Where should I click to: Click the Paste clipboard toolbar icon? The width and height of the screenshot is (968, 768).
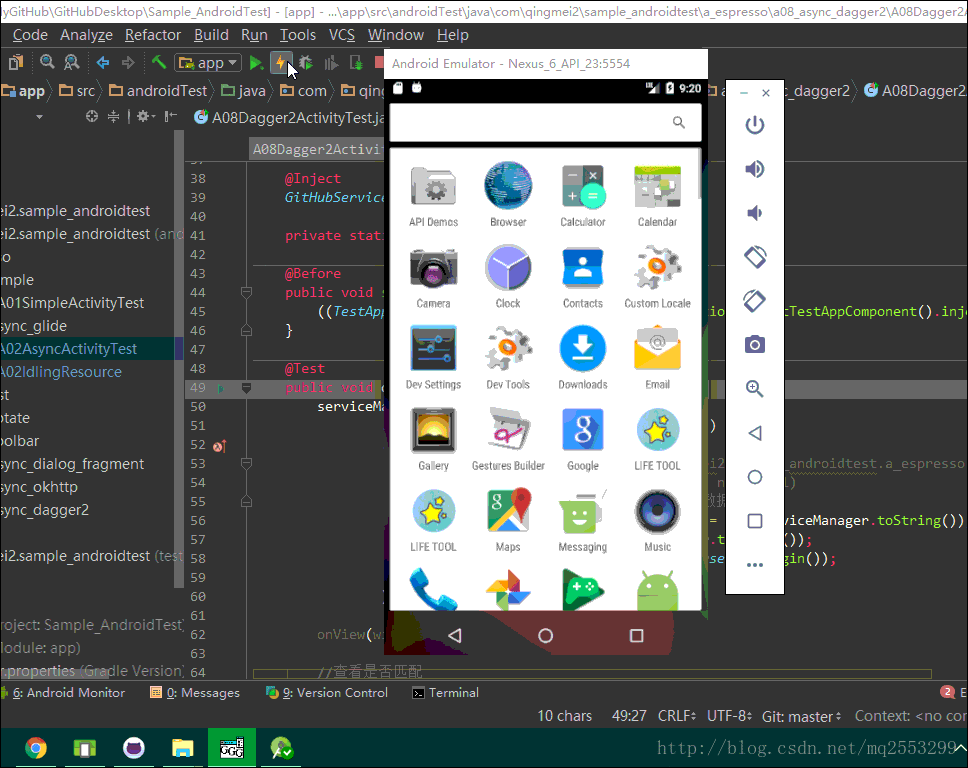16,62
